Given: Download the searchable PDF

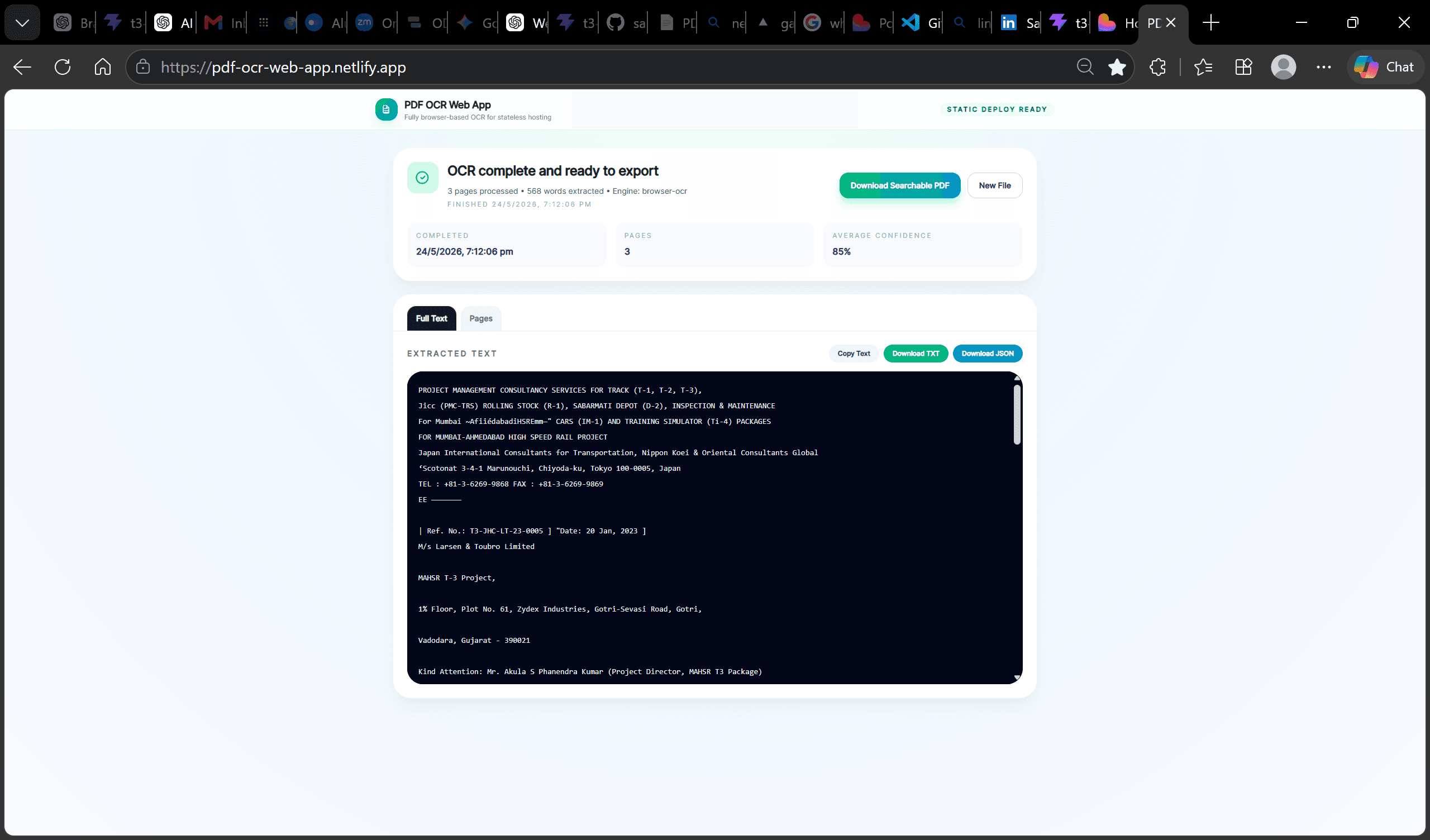Looking at the screenshot, I should coord(899,185).
